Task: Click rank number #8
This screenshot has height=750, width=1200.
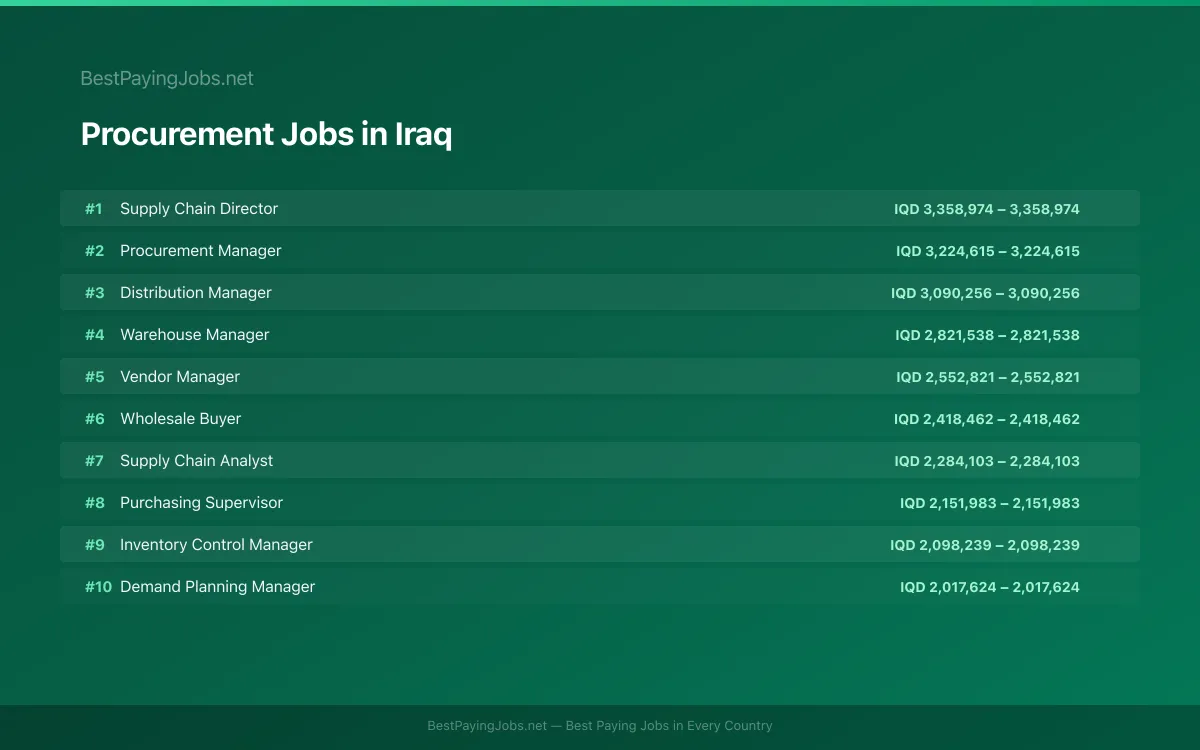Action: [x=94, y=503]
